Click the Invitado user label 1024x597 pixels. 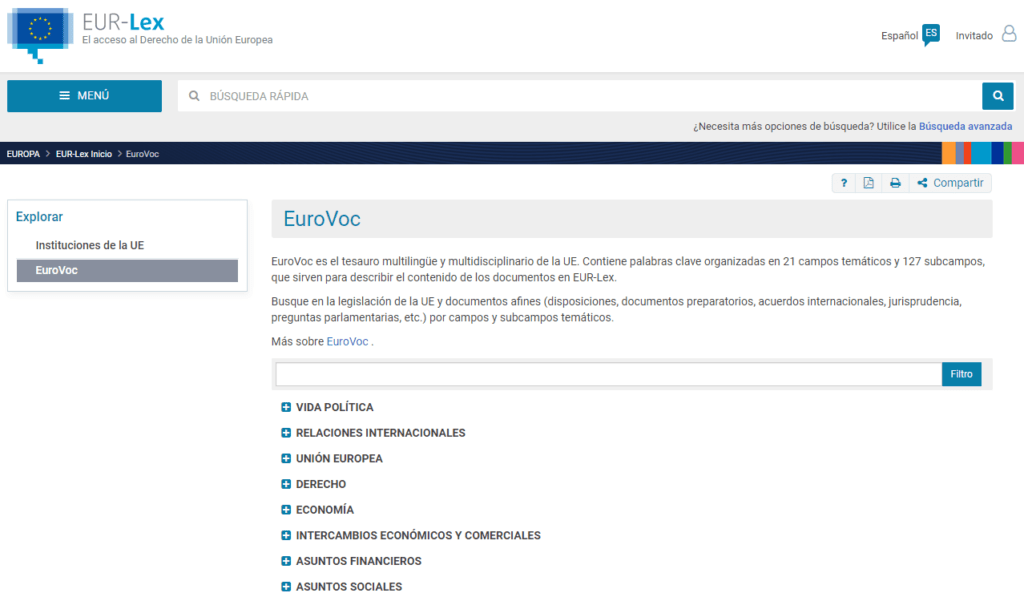click(974, 36)
